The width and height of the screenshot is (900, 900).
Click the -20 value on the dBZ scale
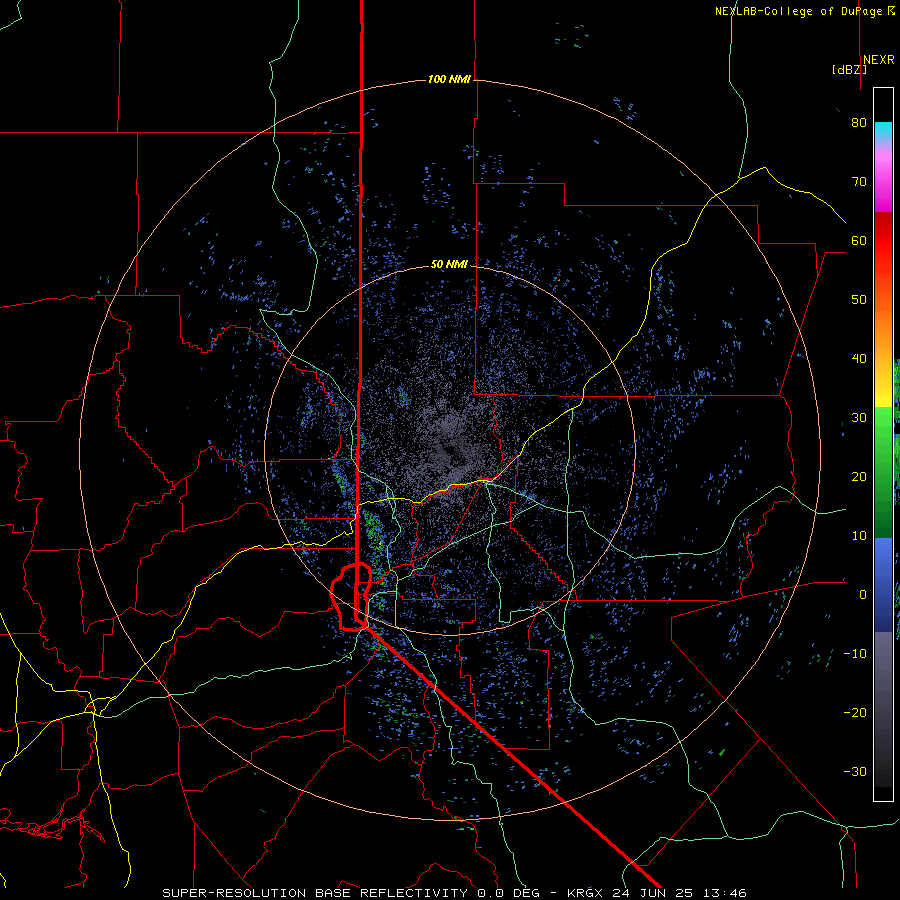pos(855,713)
